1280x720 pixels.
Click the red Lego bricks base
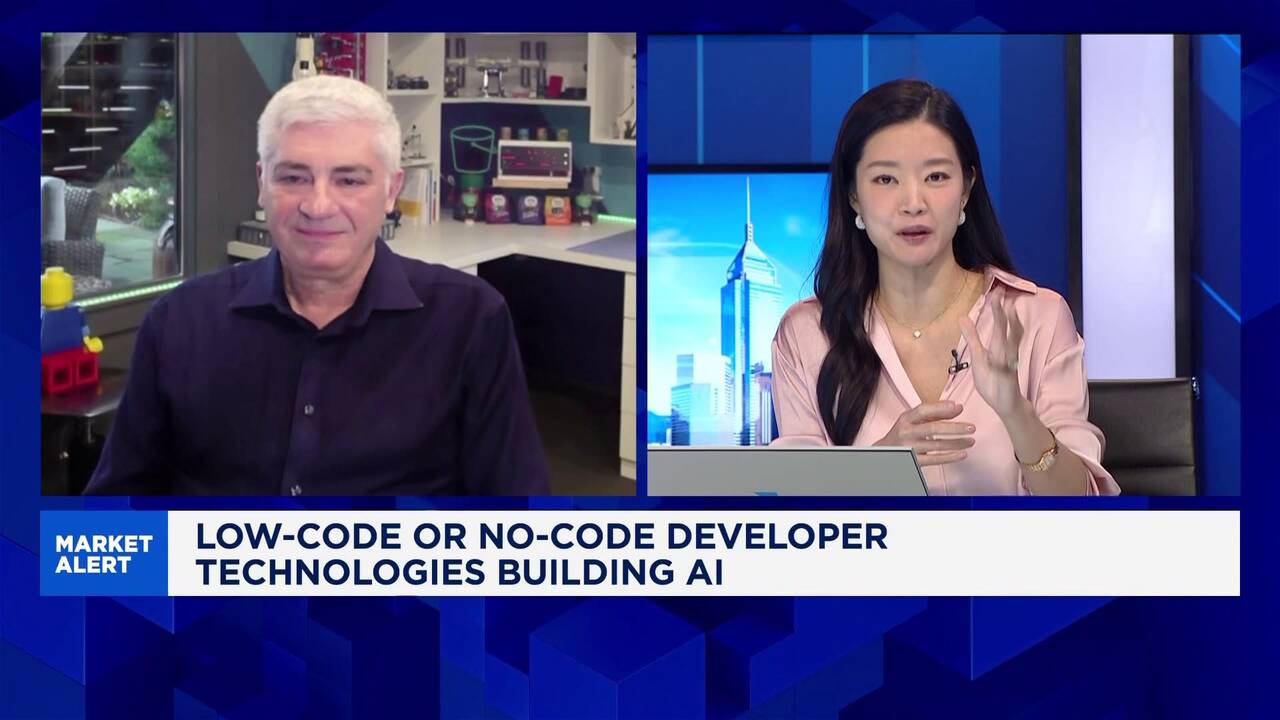coord(70,370)
